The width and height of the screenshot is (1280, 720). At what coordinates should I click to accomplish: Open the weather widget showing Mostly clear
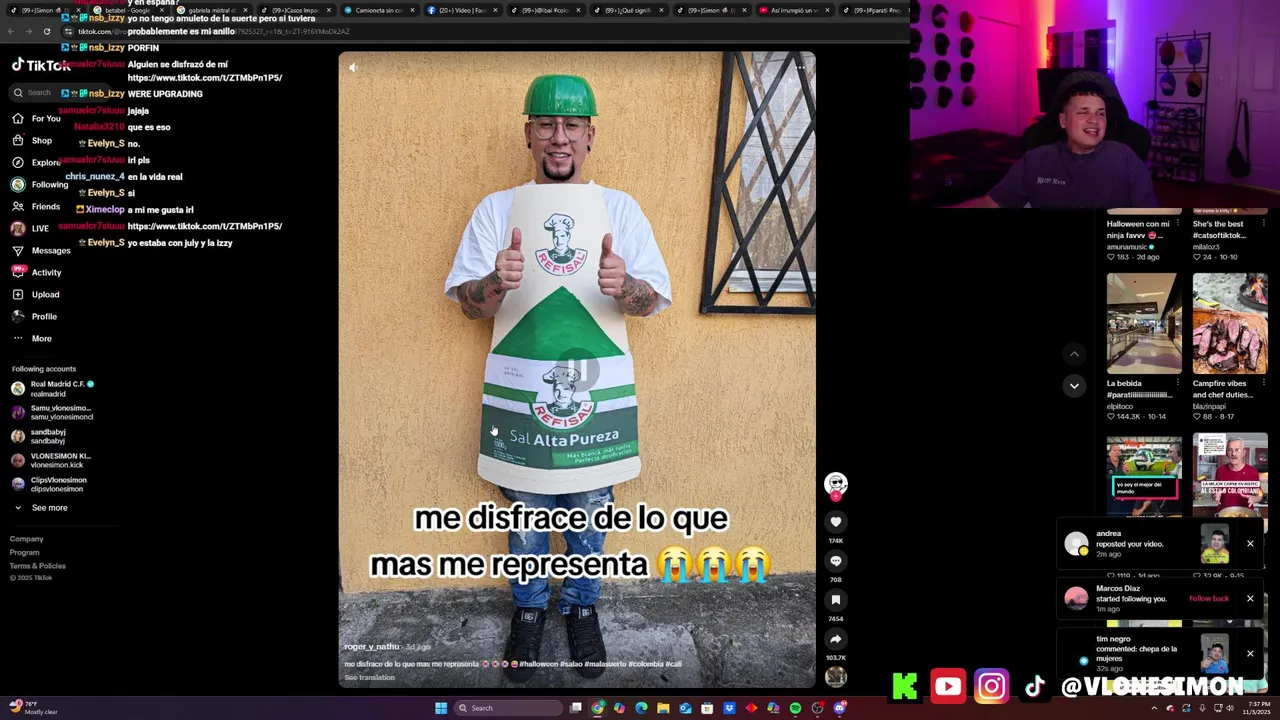coord(35,708)
